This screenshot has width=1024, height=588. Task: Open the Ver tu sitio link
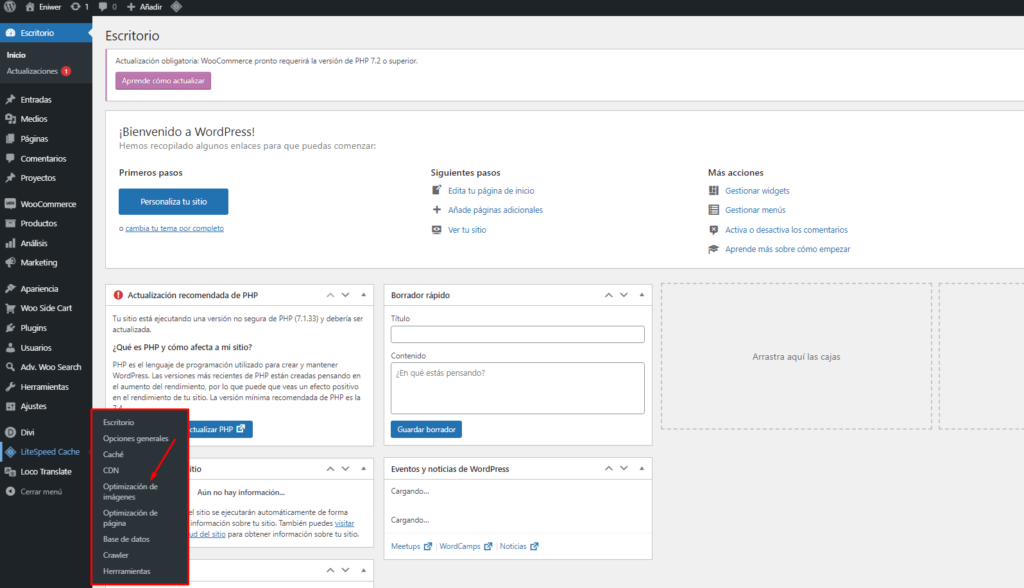[x=467, y=230]
